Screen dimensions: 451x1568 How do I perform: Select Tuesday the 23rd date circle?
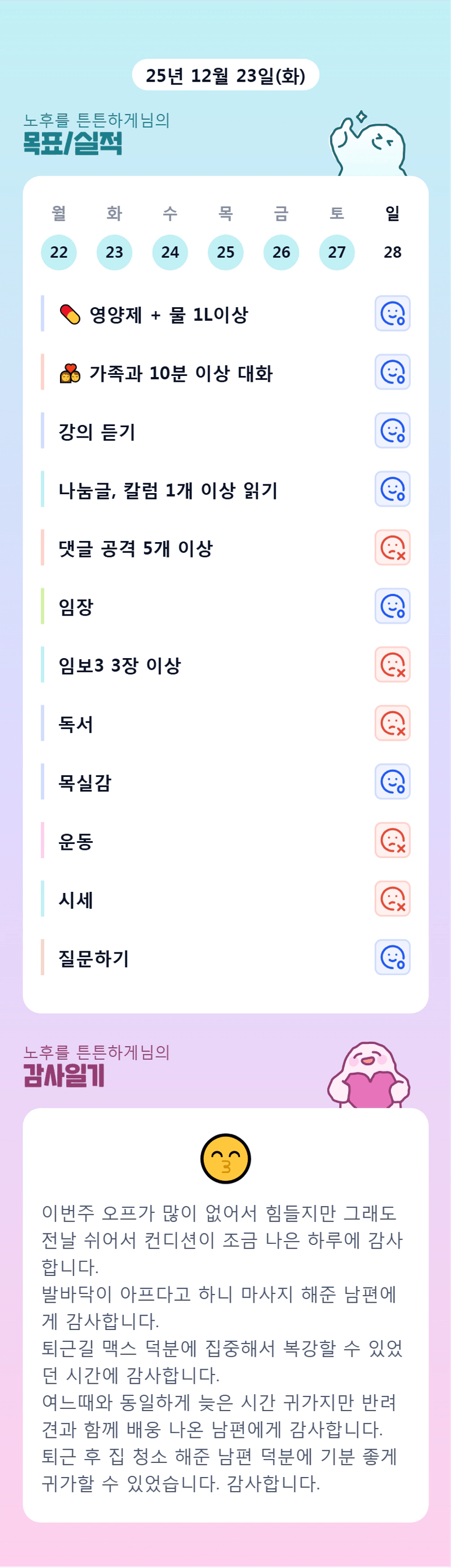pyautogui.click(x=115, y=252)
